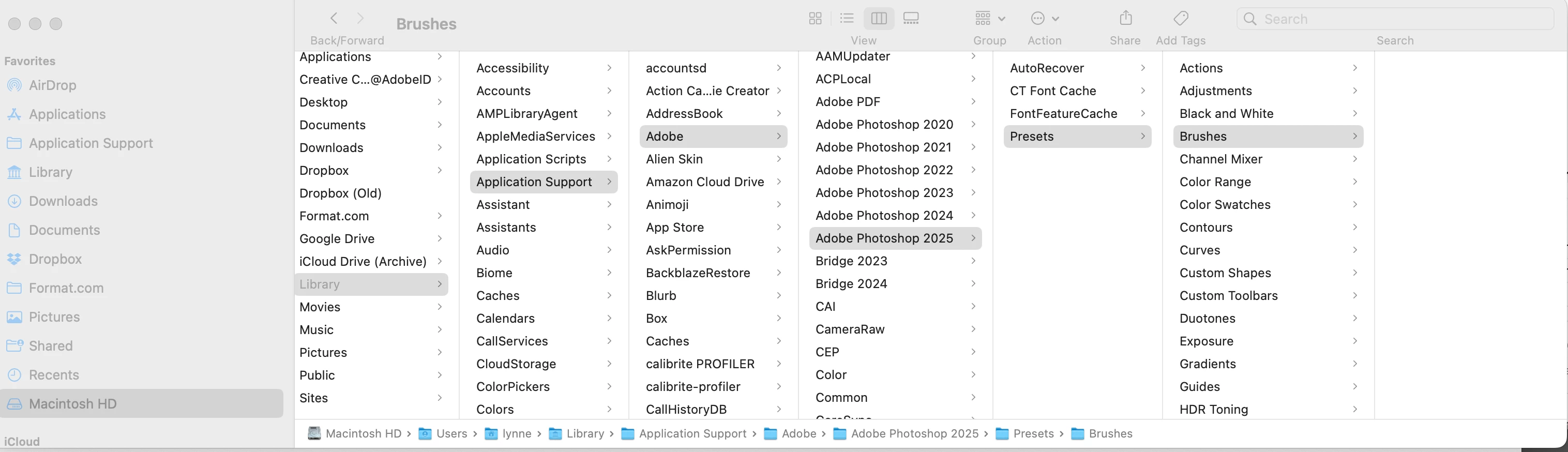Click Adobe Photoshop 2025 in path bar

click(x=906, y=434)
